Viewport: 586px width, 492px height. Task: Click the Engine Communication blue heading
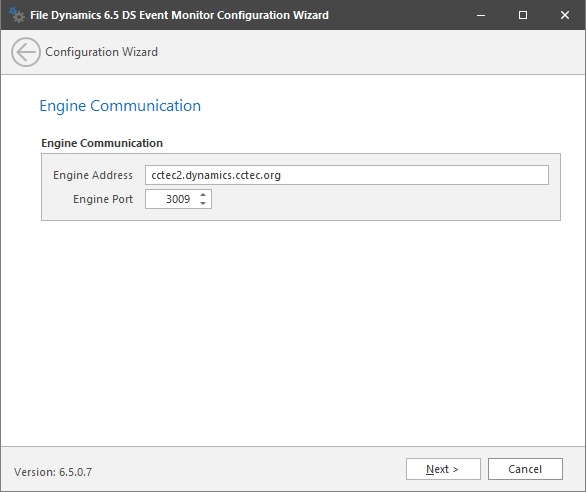[x=120, y=106]
